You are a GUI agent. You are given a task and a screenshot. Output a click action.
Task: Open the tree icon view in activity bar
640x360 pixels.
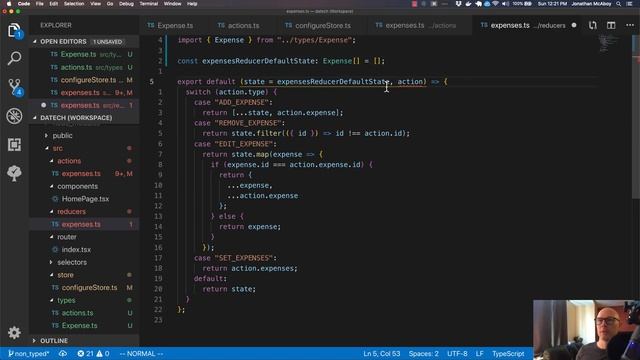point(14,173)
